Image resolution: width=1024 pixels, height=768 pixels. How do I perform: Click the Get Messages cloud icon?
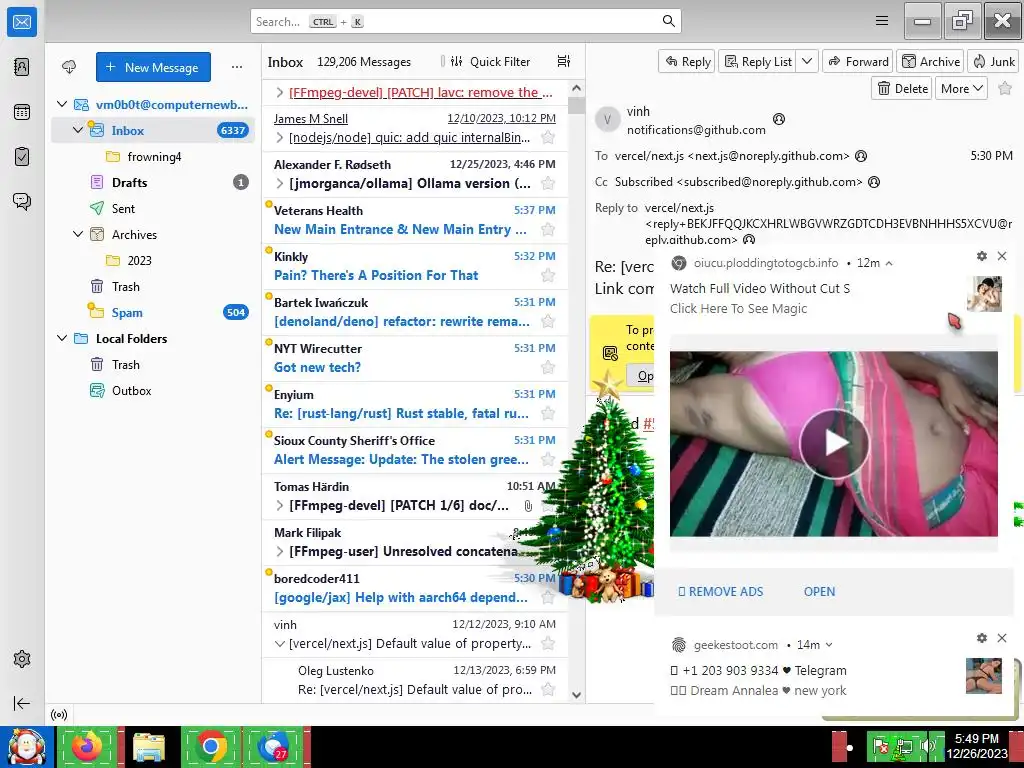pos(69,67)
